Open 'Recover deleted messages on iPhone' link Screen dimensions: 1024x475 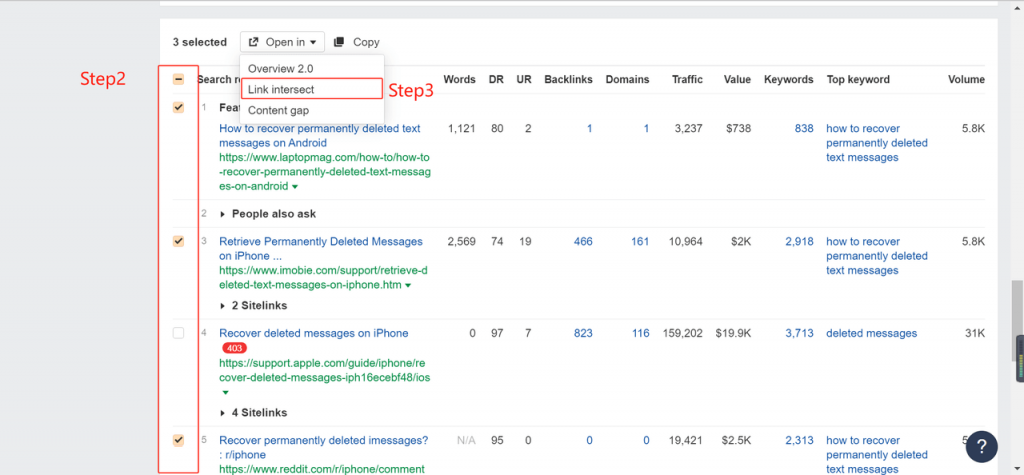(313, 333)
